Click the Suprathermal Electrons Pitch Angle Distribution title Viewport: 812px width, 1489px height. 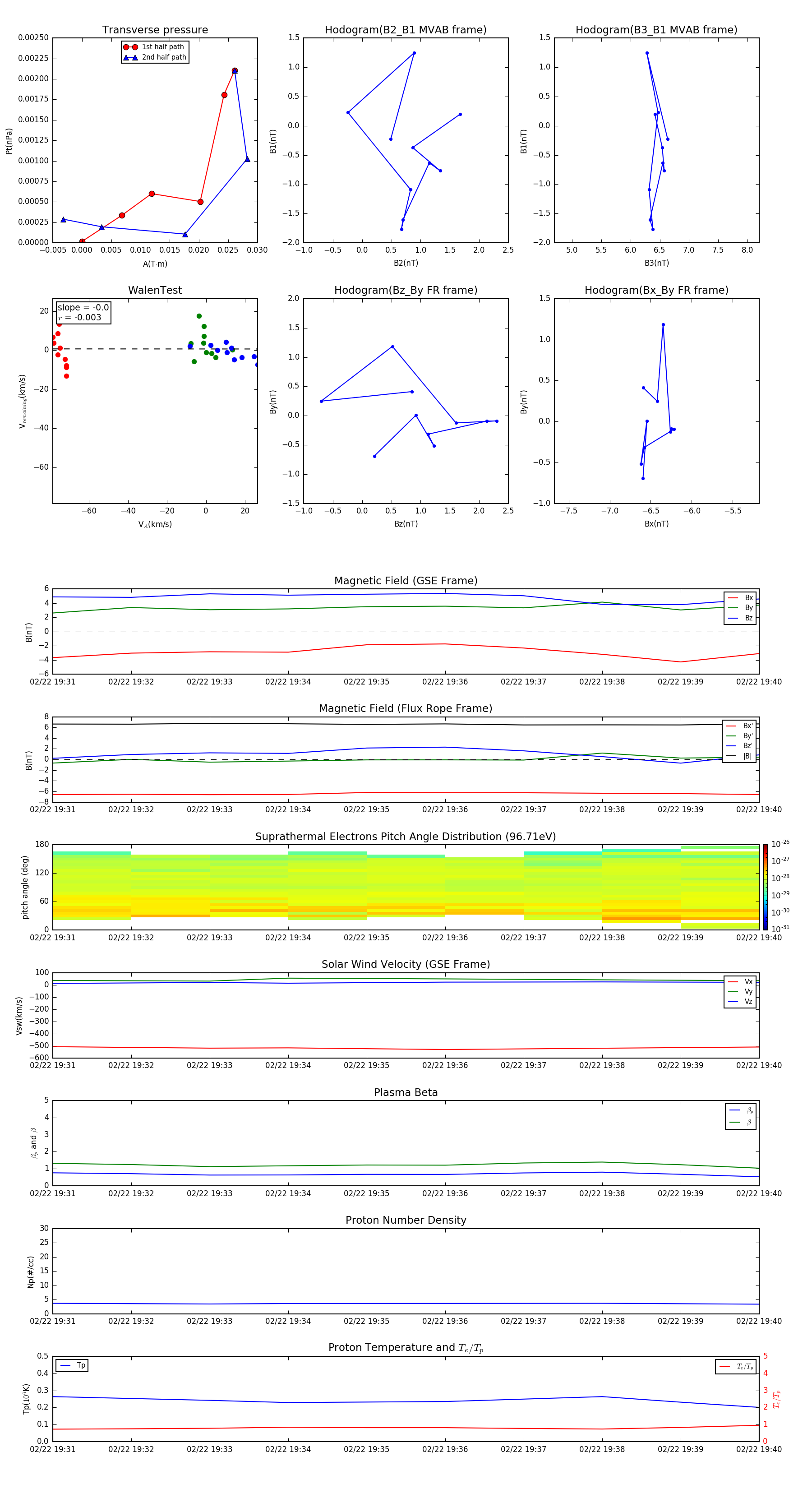click(406, 837)
